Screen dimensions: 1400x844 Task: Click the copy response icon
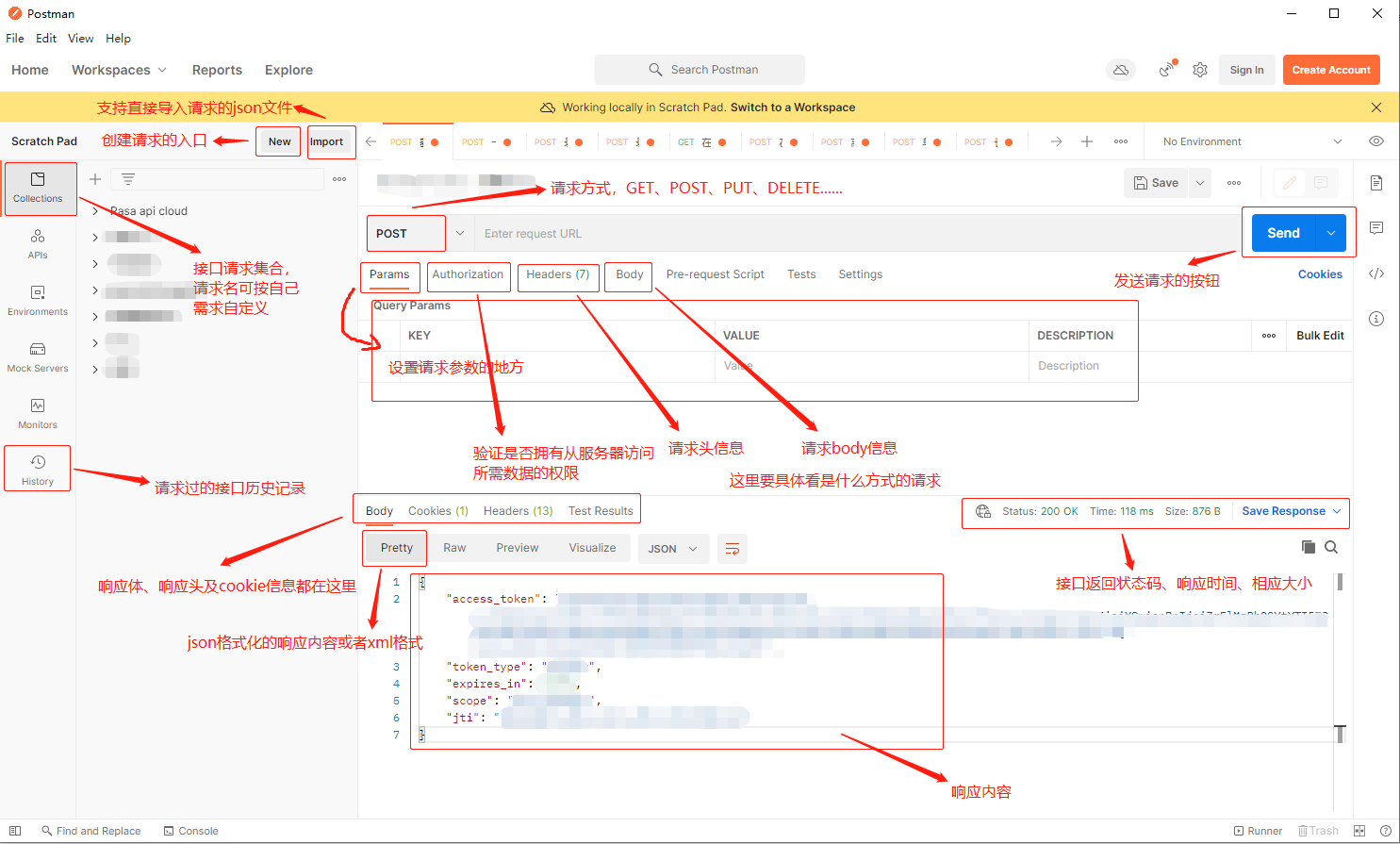point(1308,547)
